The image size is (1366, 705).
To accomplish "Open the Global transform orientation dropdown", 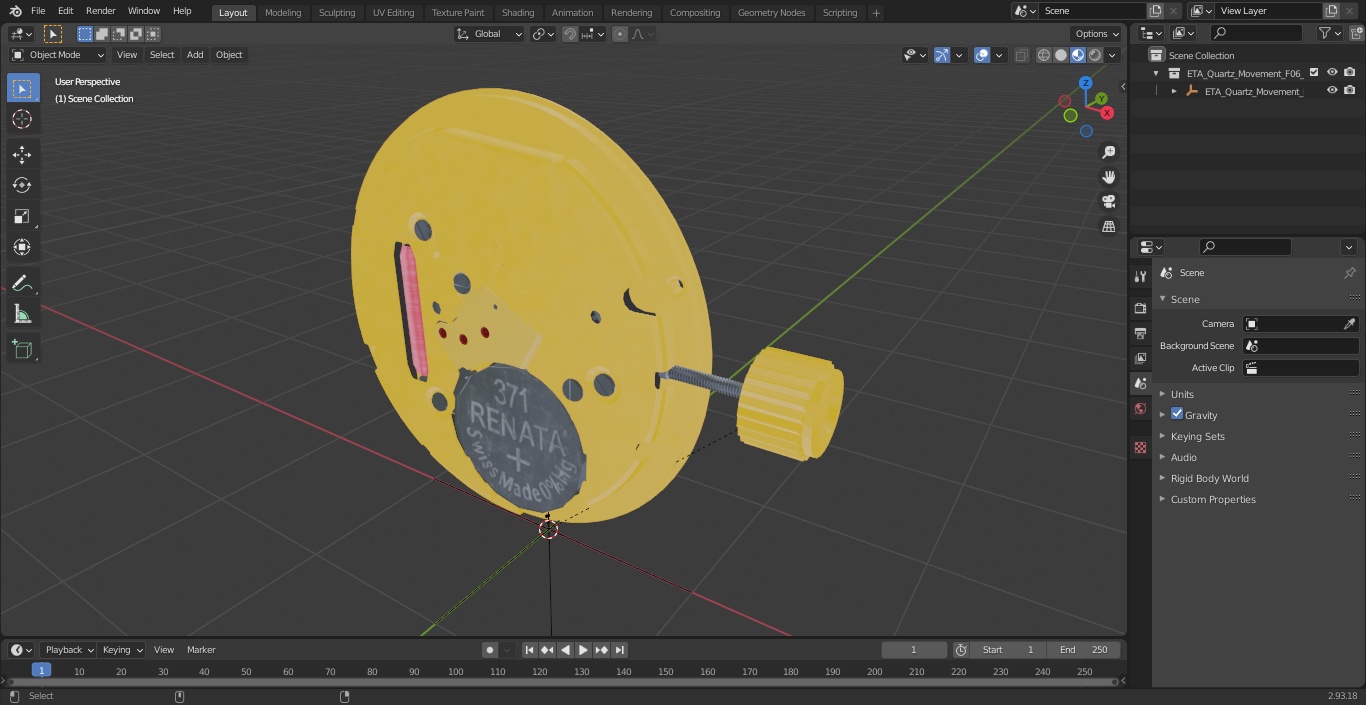I will 490,34.
